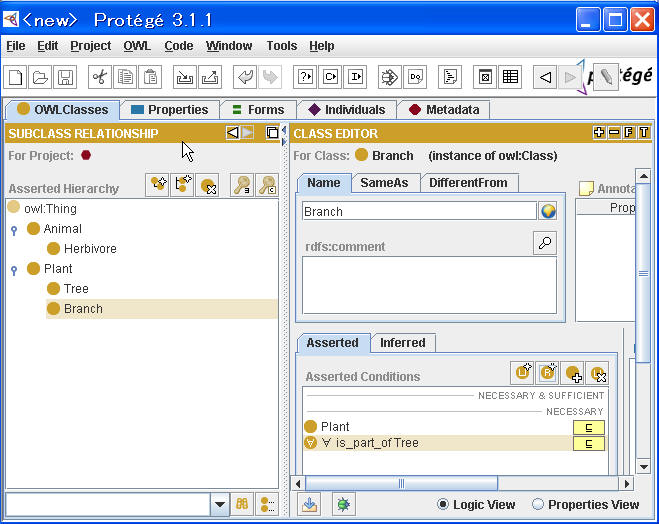Select the Properties View radio button

(538, 504)
